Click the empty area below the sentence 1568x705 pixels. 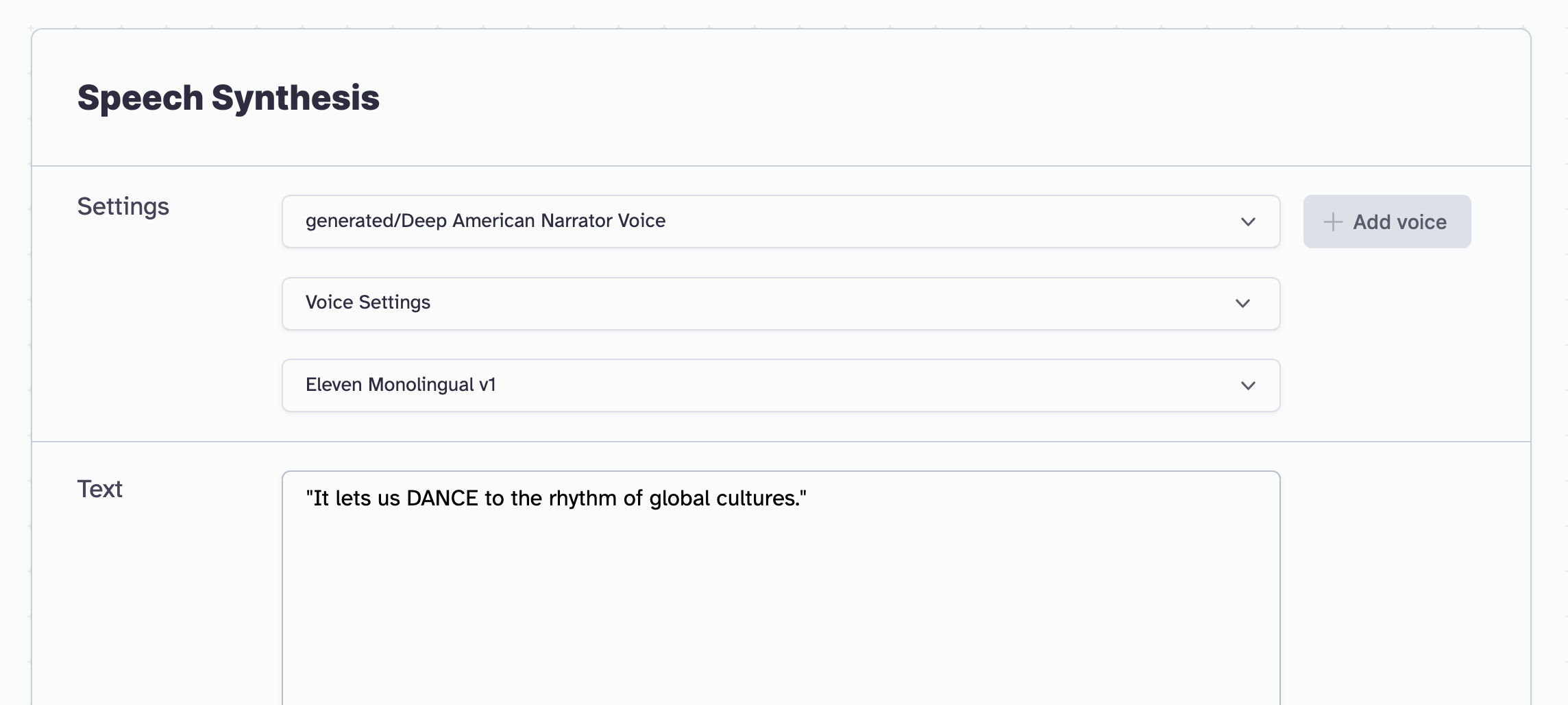(781, 610)
